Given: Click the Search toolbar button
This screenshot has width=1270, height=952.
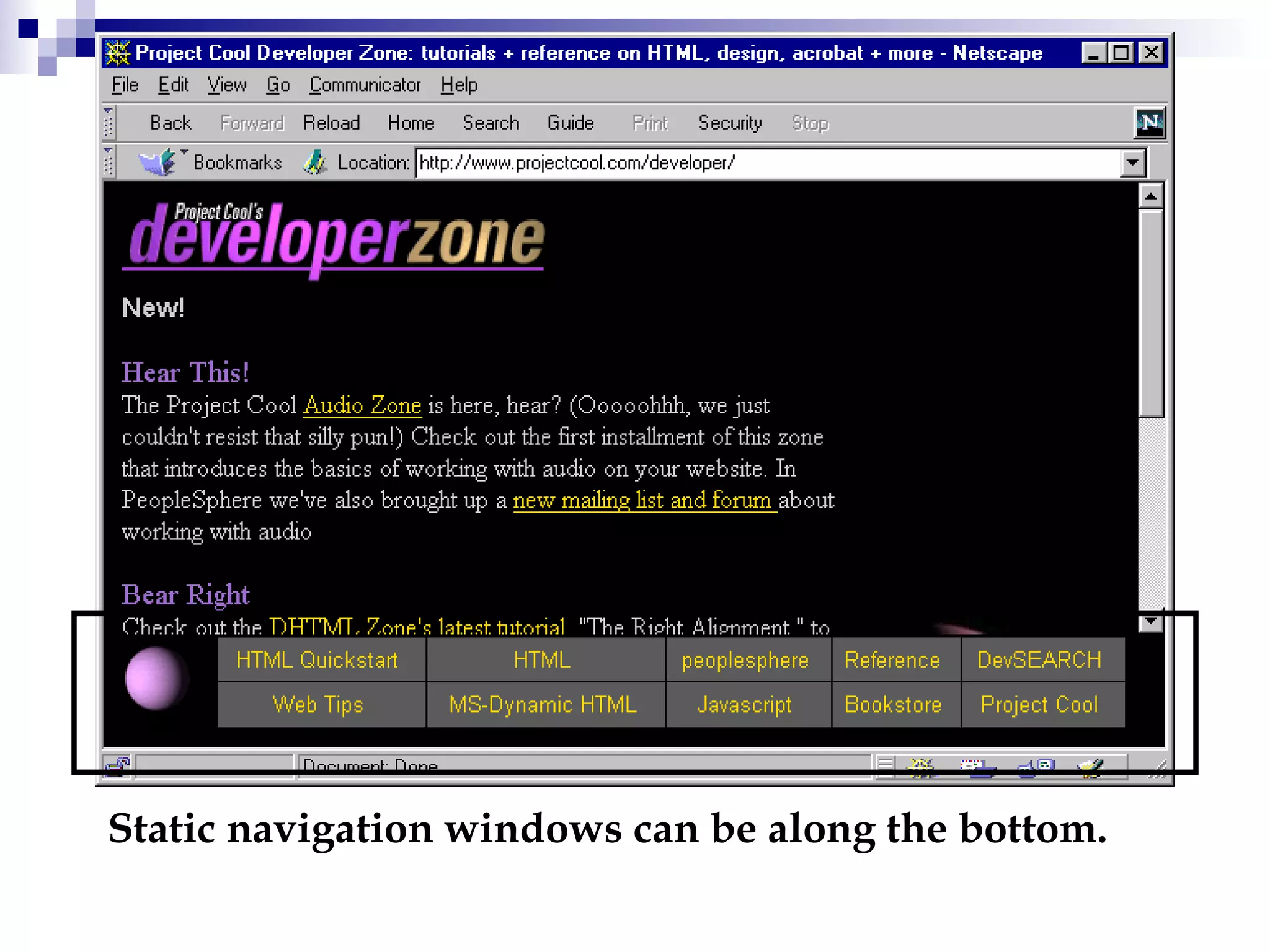Looking at the screenshot, I should 491,123.
